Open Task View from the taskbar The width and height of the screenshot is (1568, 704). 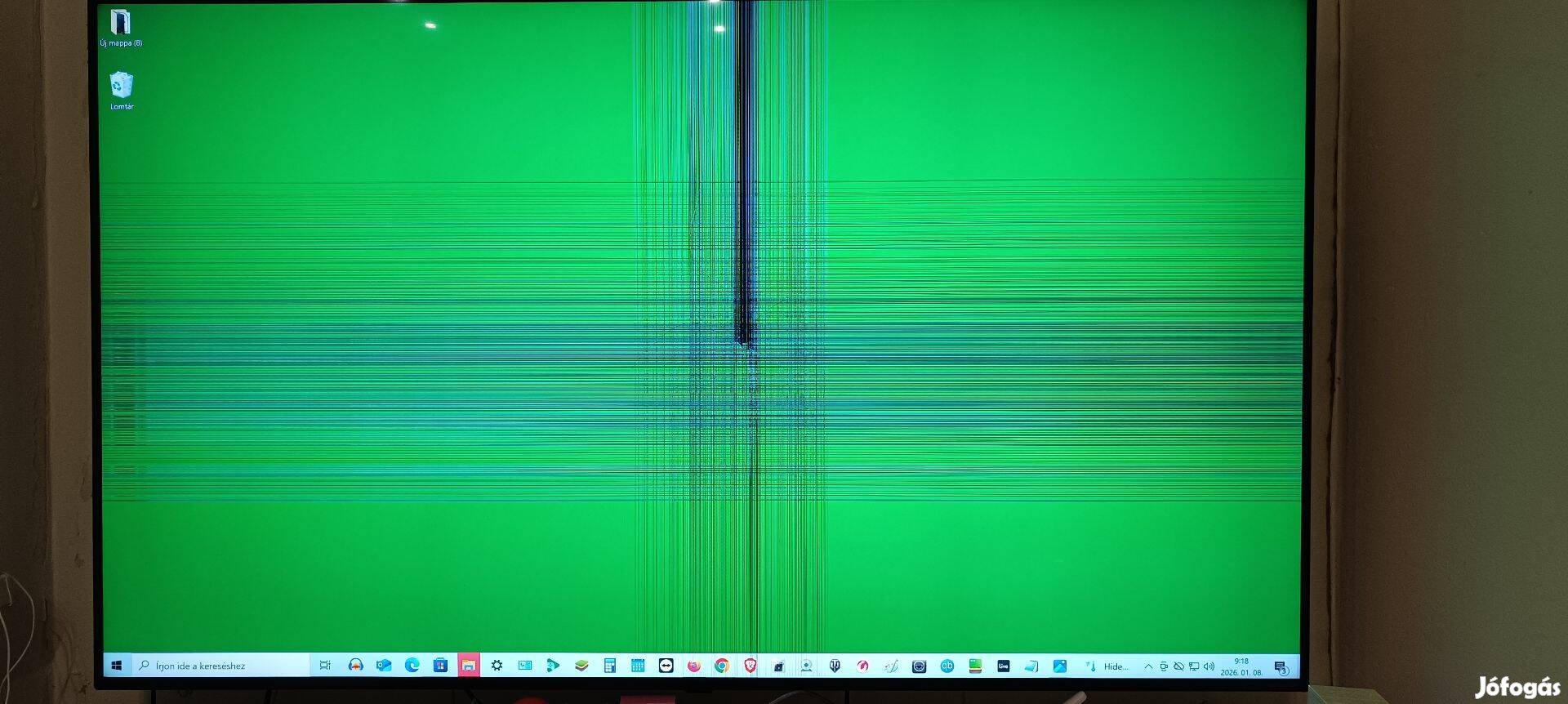[x=325, y=666]
